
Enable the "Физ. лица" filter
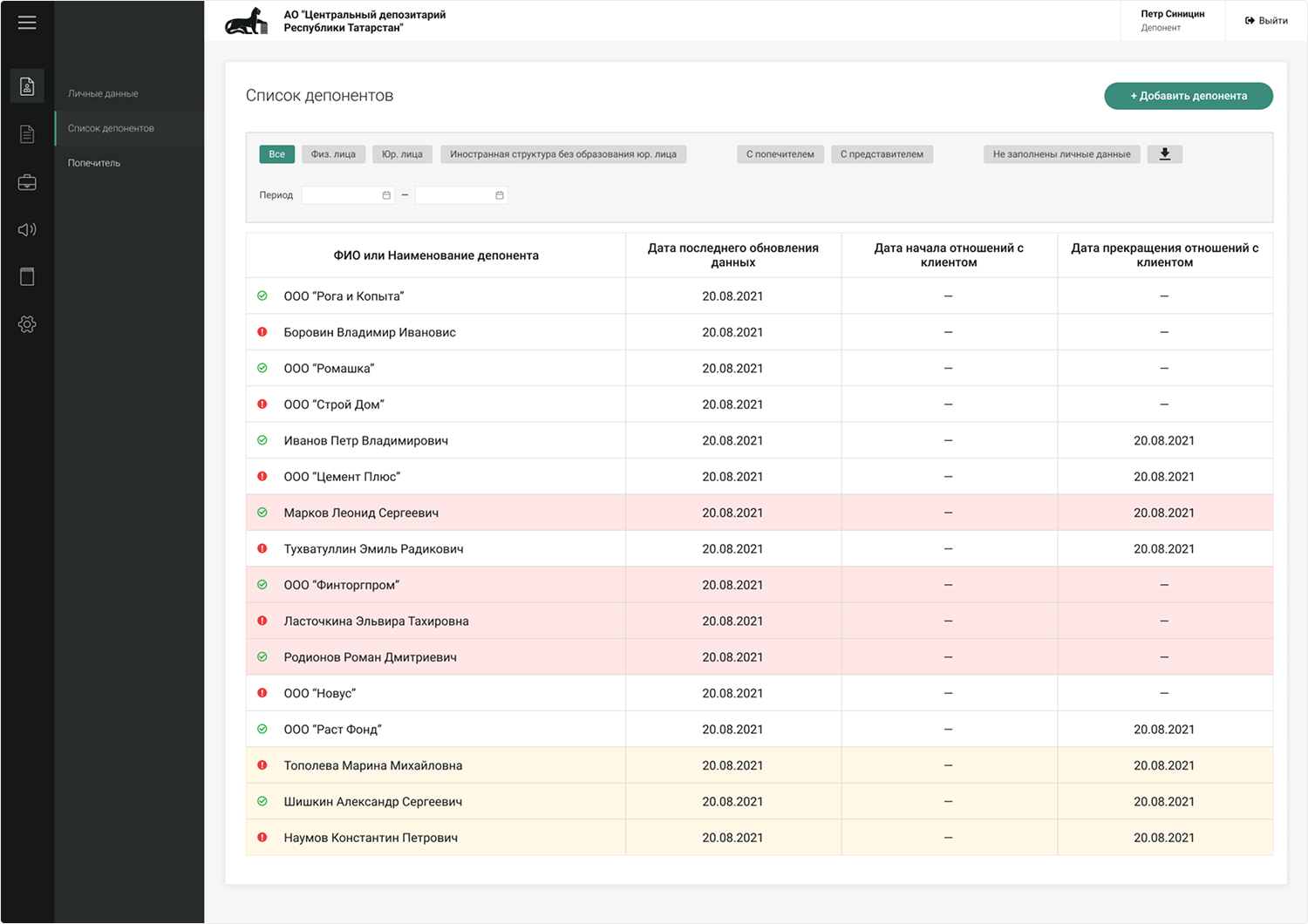(x=333, y=154)
